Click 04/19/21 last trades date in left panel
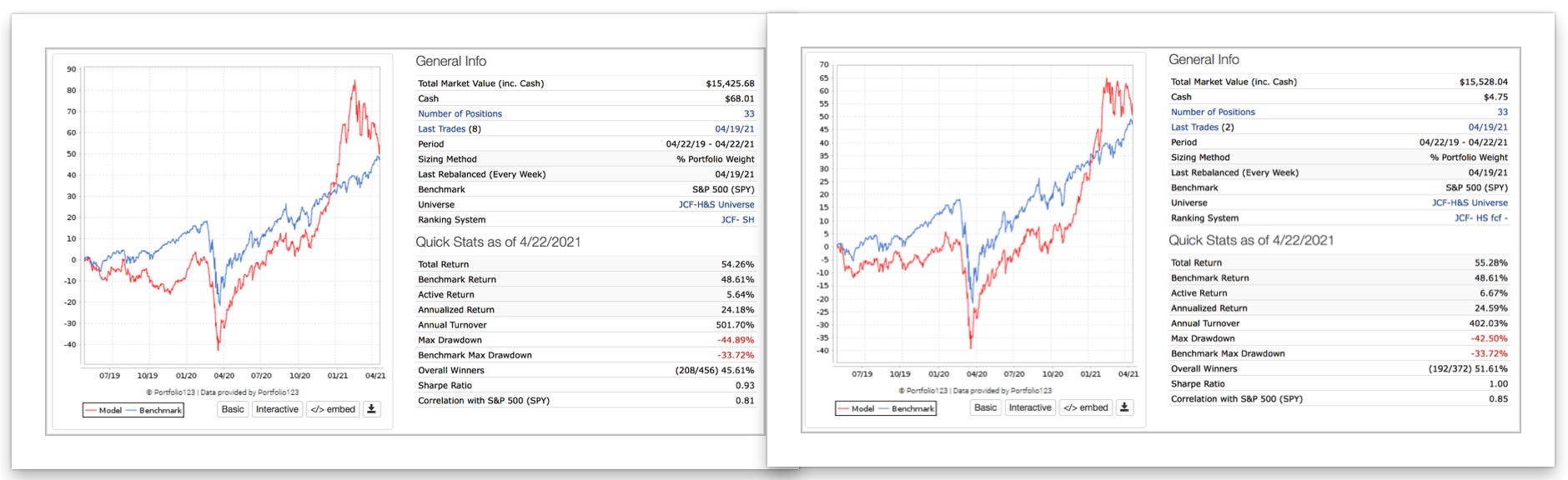 (x=734, y=129)
